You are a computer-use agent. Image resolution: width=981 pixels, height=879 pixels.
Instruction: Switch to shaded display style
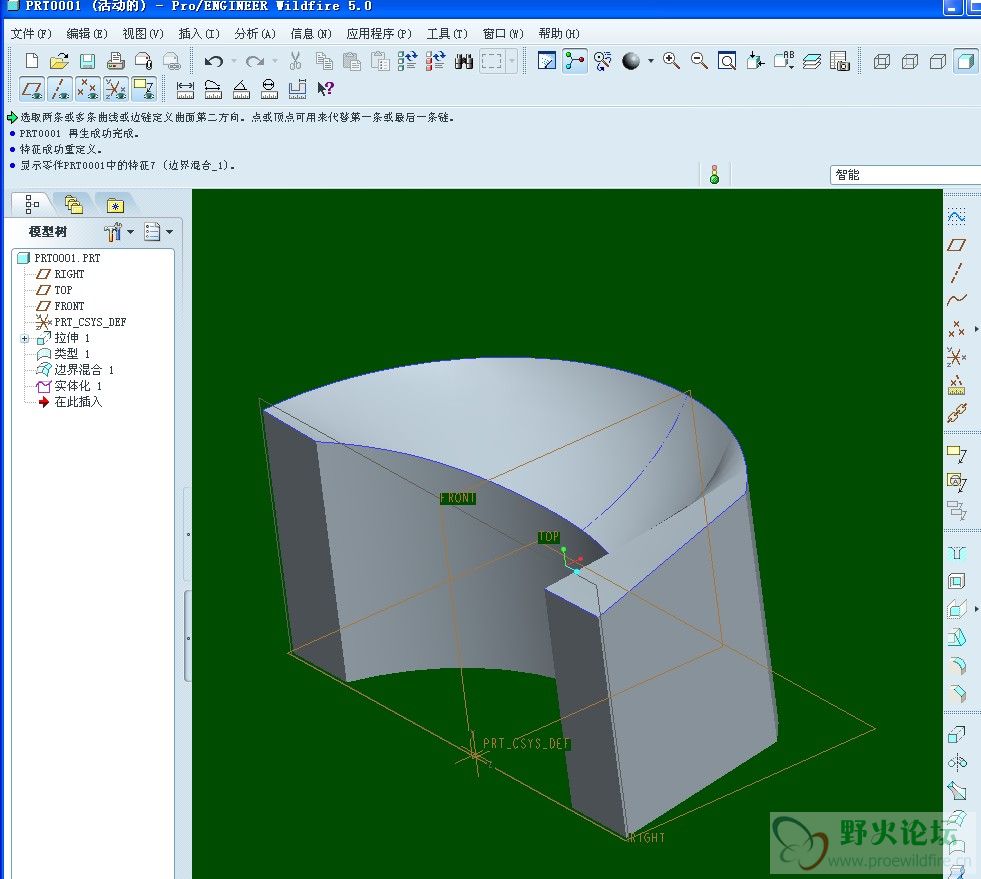[965, 61]
